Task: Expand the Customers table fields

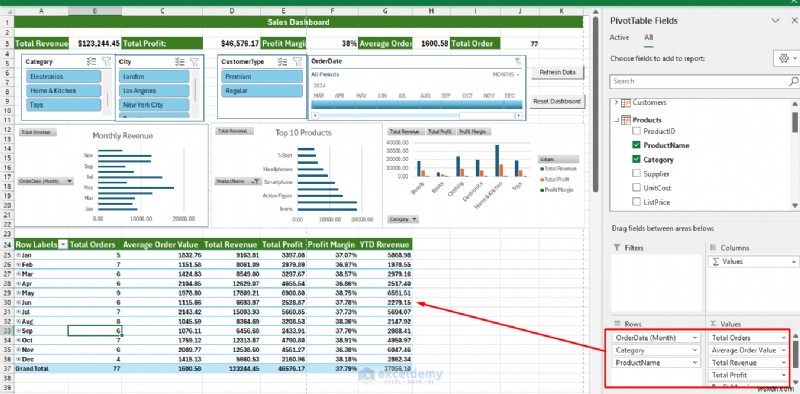Action: pyautogui.click(x=616, y=103)
